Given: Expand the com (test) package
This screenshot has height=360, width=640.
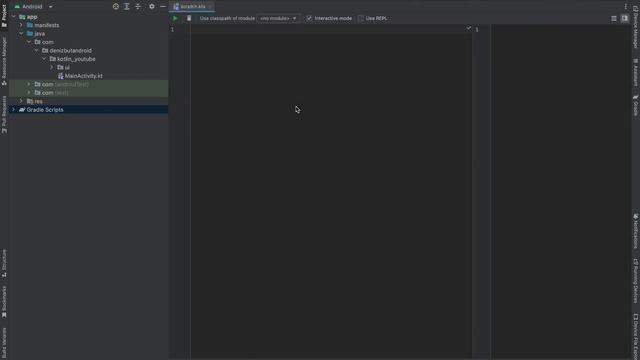Looking at the screenshot, I should (x=29, y=93).
